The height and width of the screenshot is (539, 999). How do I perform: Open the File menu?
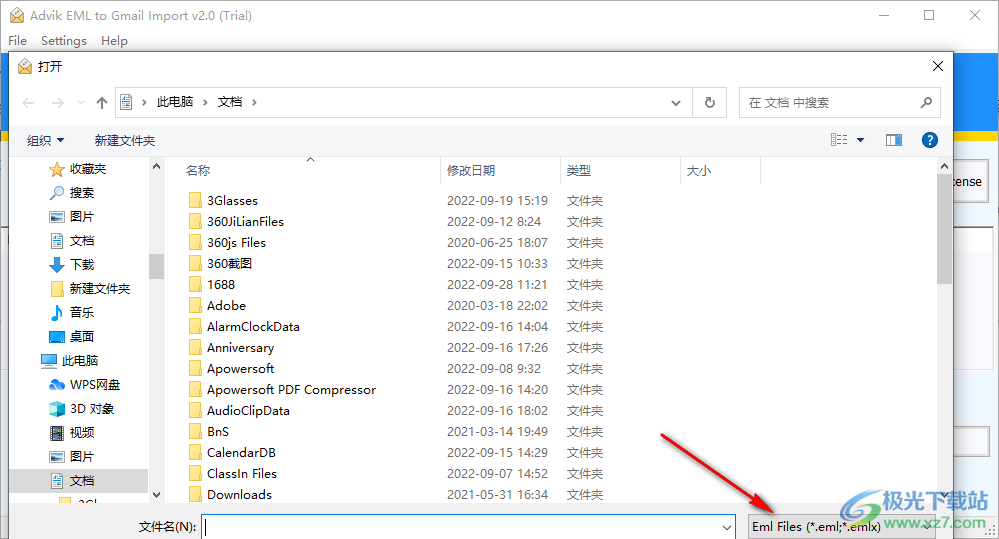tap(17, 41)
